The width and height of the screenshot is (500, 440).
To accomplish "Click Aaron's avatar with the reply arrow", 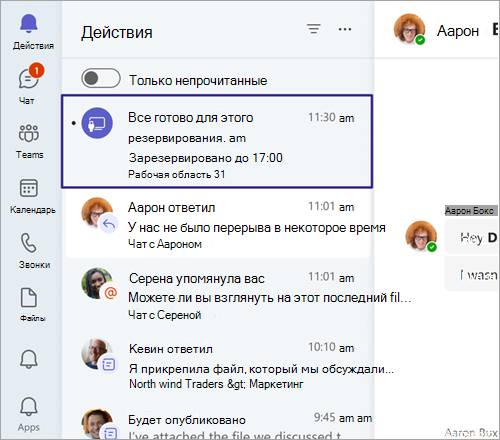I will (99, 214).
